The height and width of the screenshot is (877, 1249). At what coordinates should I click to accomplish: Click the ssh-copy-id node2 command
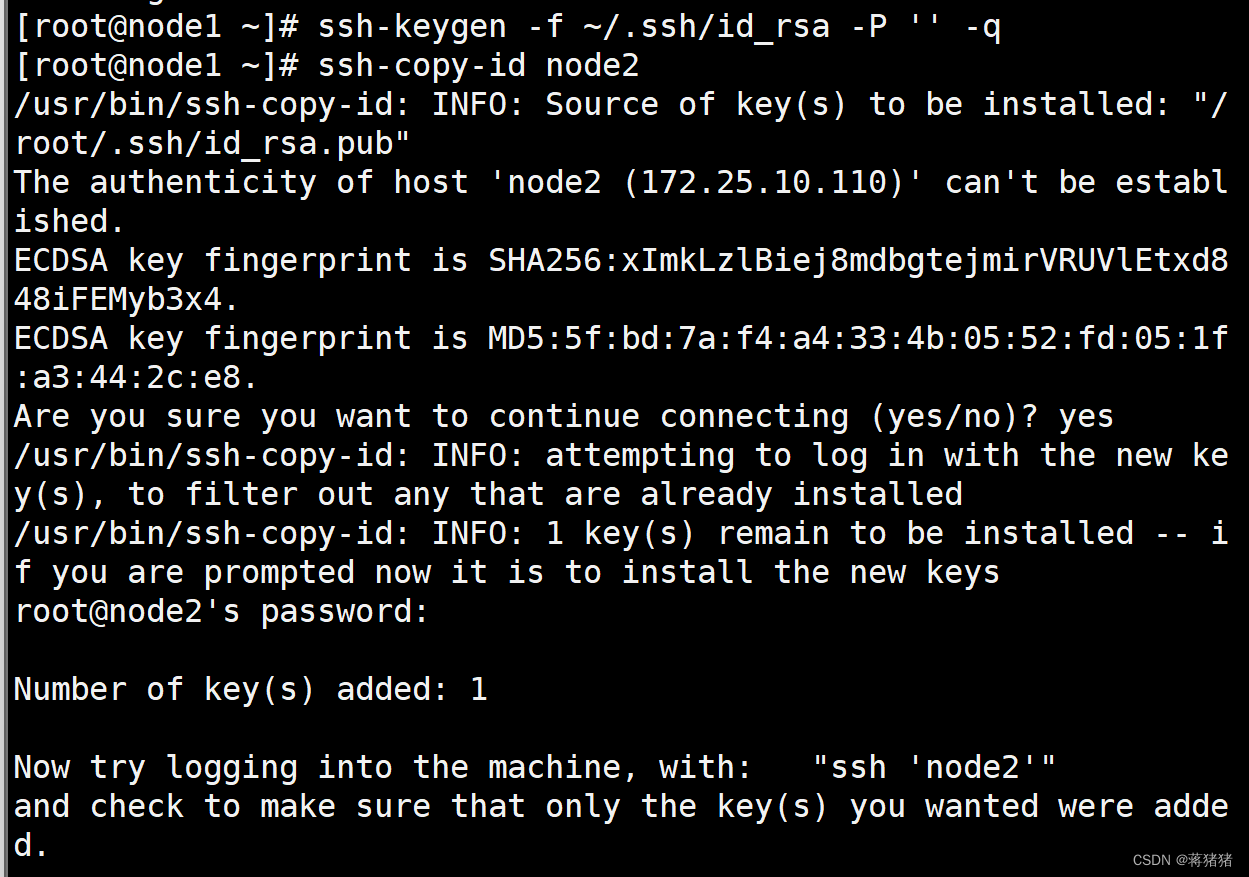click(478, 66)
